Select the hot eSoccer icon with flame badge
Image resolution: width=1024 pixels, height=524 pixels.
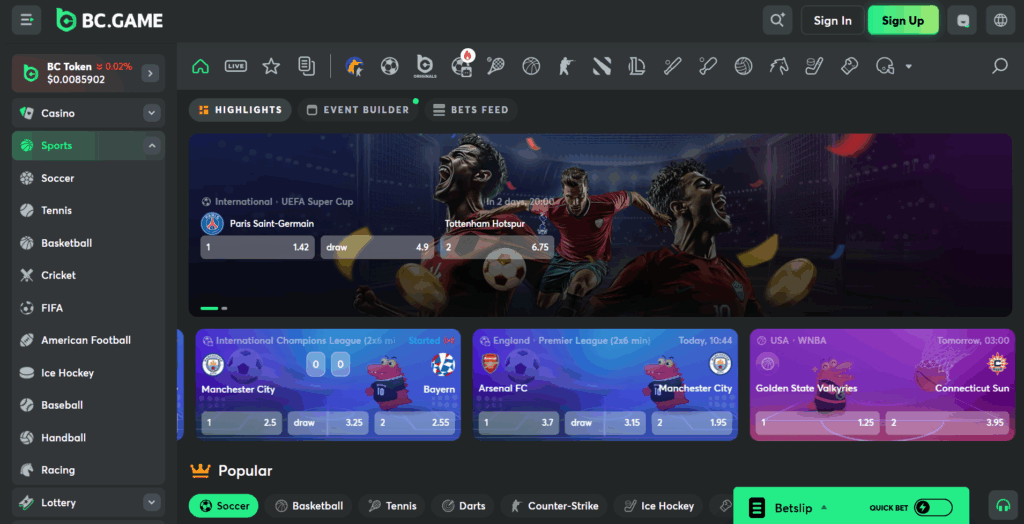coord(461,65)
